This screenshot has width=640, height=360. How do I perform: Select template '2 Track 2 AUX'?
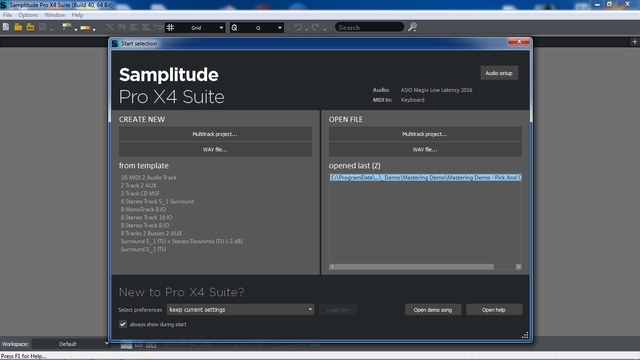pyautogui.click(x=138, y=185)
